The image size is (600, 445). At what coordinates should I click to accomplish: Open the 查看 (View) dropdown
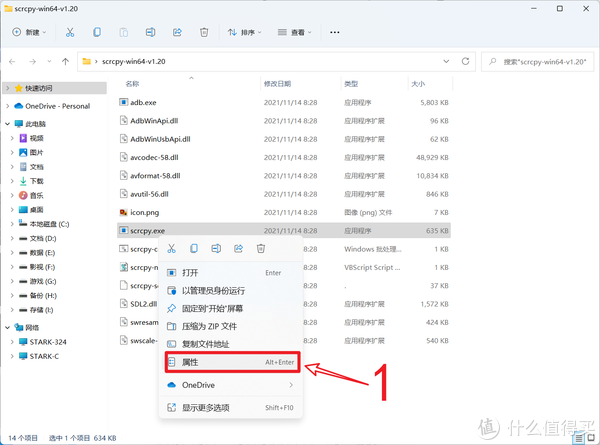pos(294,33)
